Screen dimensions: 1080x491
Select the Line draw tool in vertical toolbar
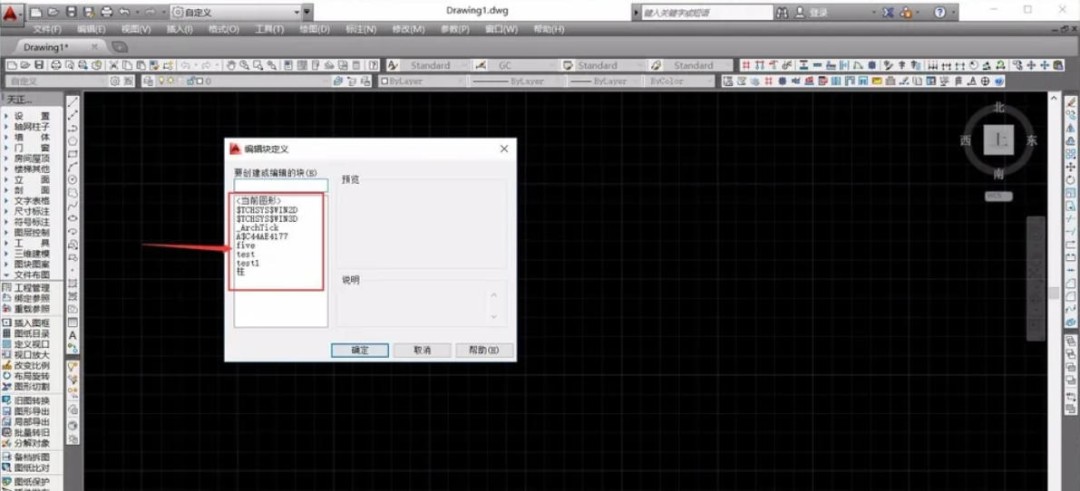pyautogui.click(x=73, y=103)
